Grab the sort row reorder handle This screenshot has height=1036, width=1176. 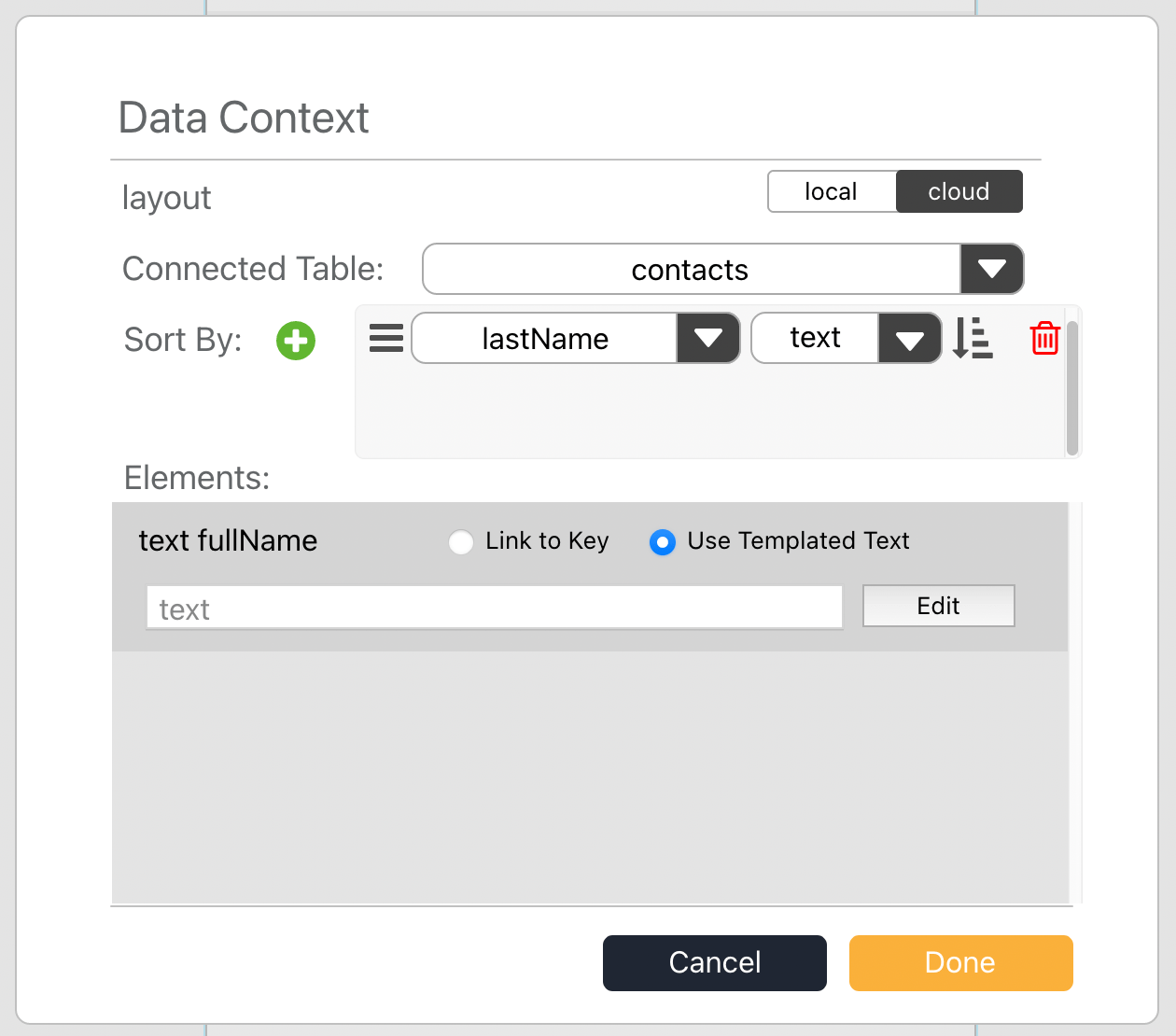pos(386,338)
